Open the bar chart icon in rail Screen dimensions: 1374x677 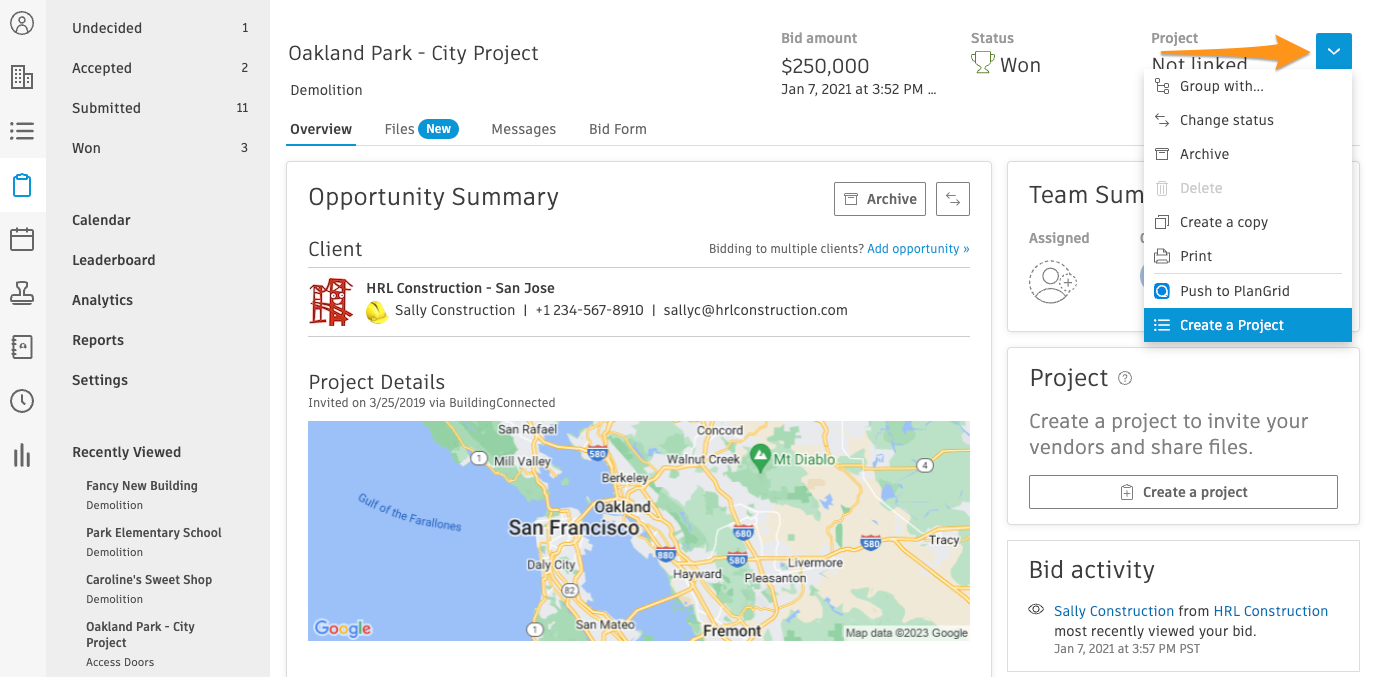coord(22,455)
